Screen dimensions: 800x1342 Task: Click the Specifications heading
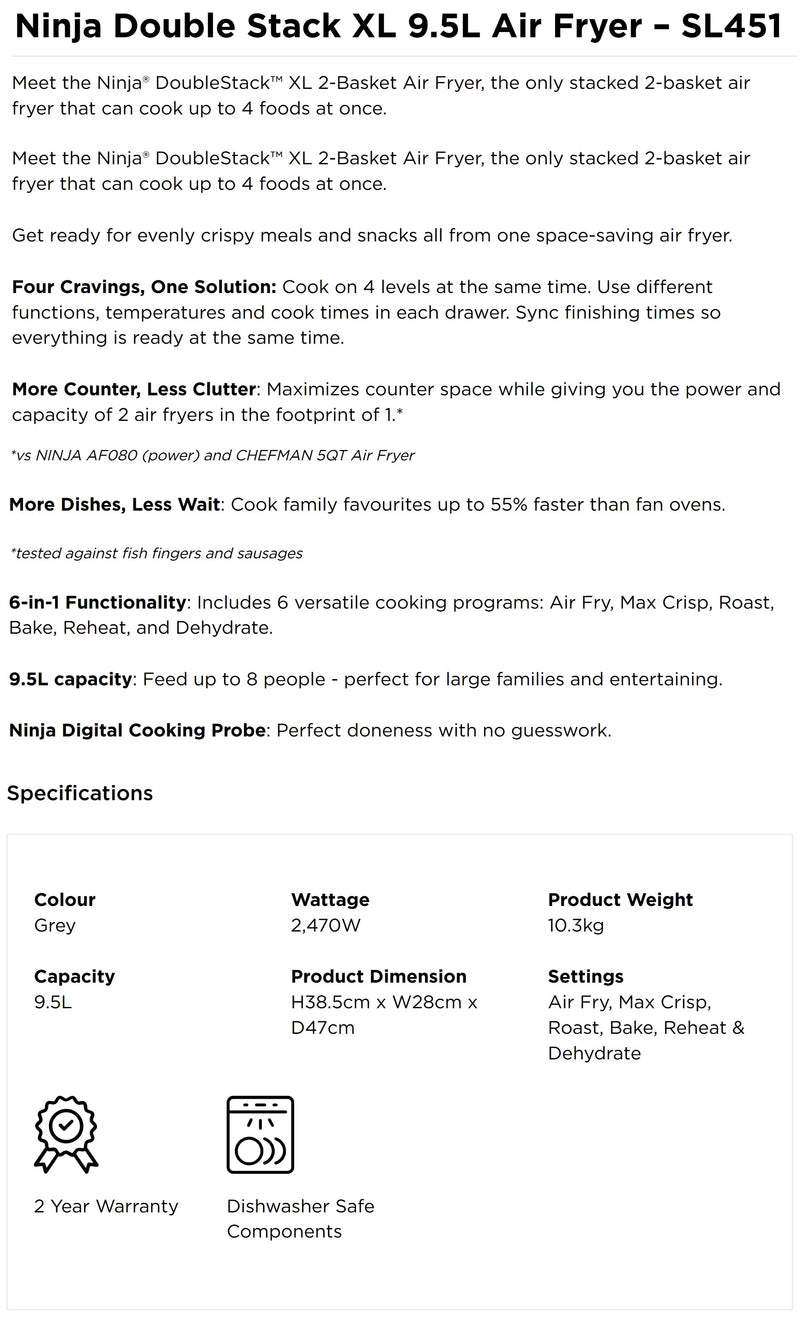coord(80,793)
